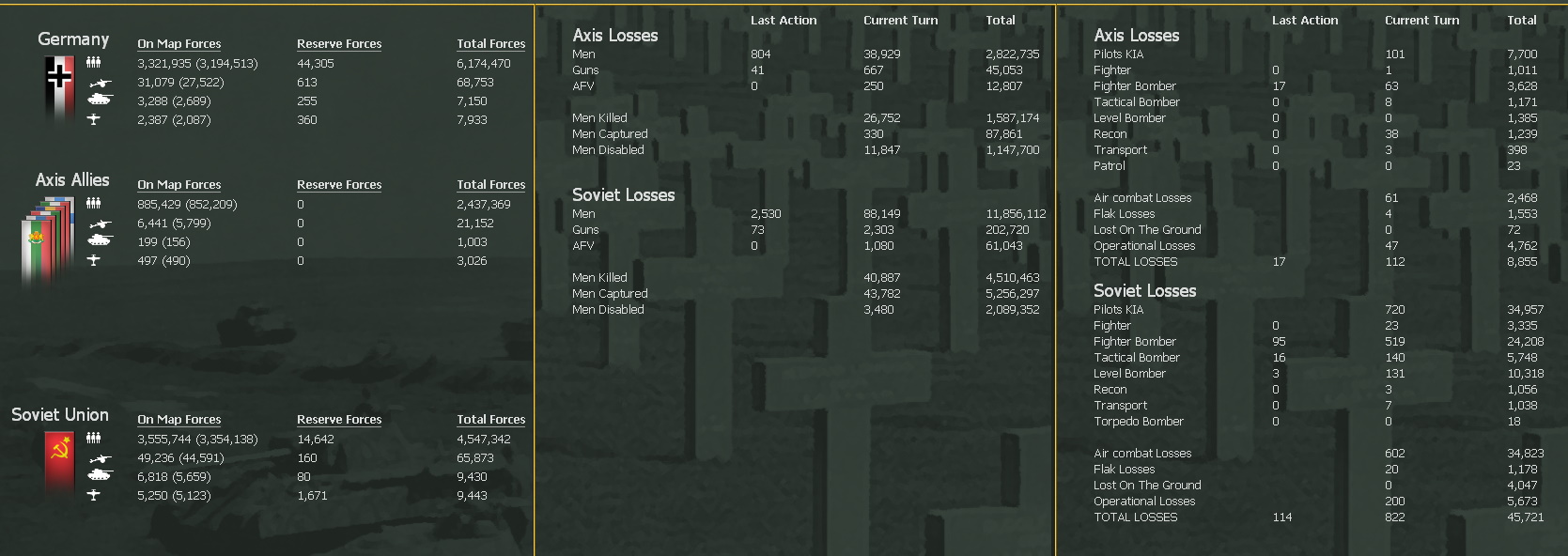
Task: Click Axis Operational Losses total 4,762
Action: [1522, 246]
